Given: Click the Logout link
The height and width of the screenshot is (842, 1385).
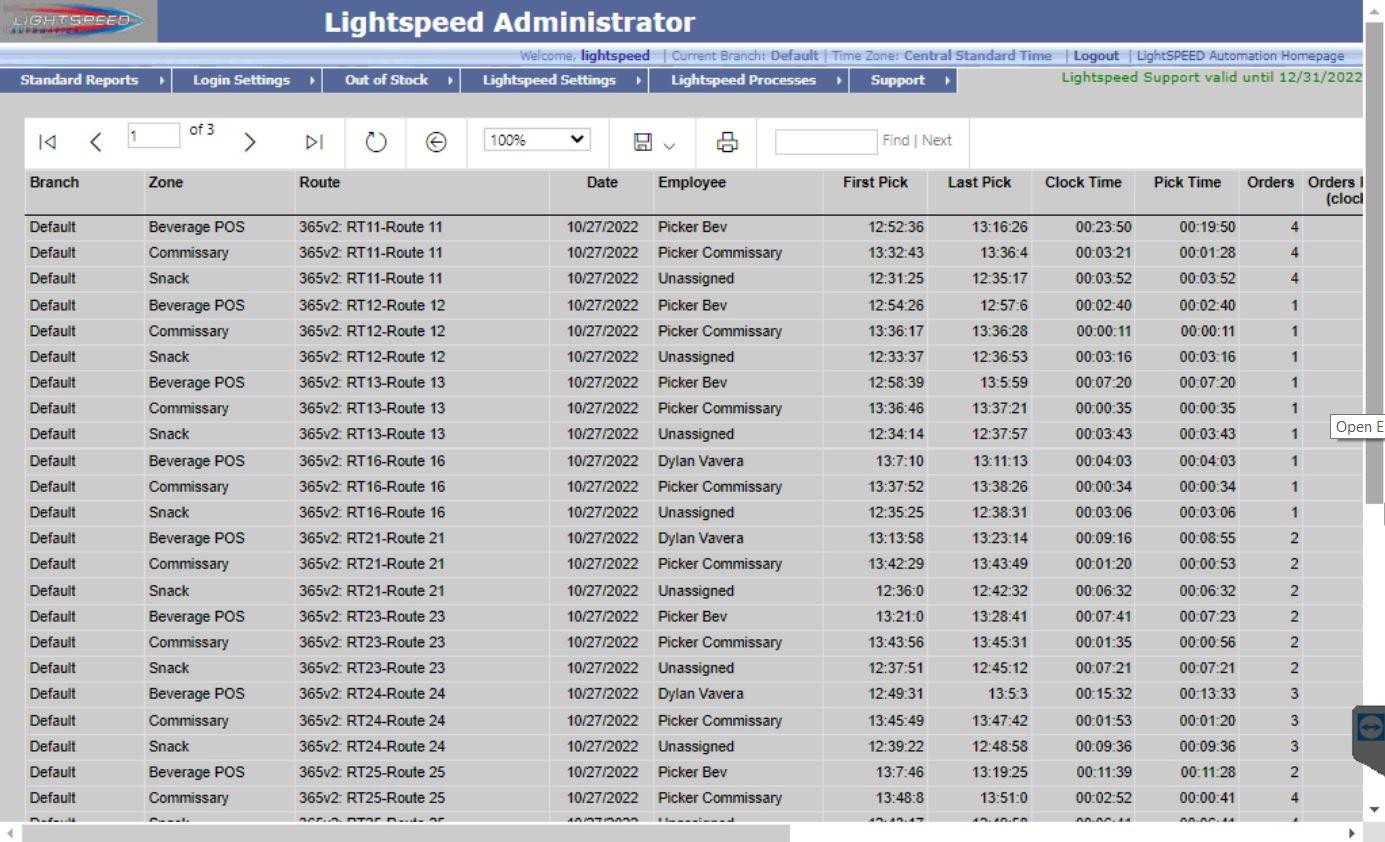Looking at the screenshot, I should [1095, 55].
